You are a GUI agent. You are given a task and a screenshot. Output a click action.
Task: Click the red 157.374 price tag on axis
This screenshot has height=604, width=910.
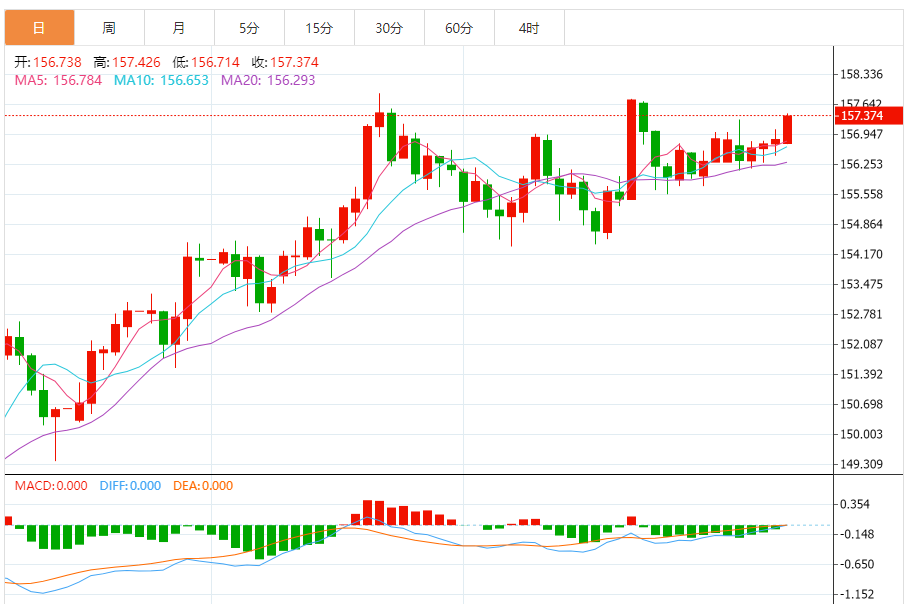[864, 116]
